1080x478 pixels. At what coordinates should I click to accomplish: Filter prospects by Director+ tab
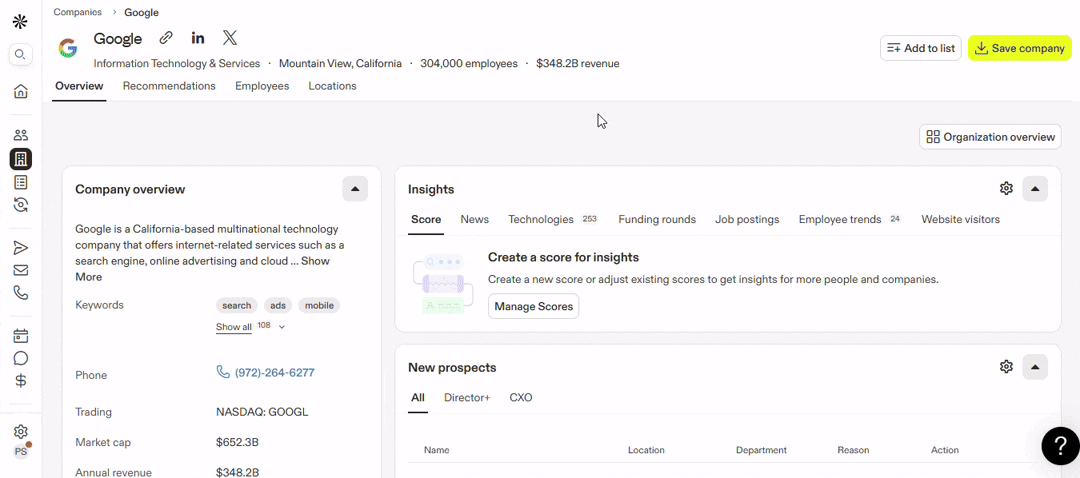tap(467, 397)
